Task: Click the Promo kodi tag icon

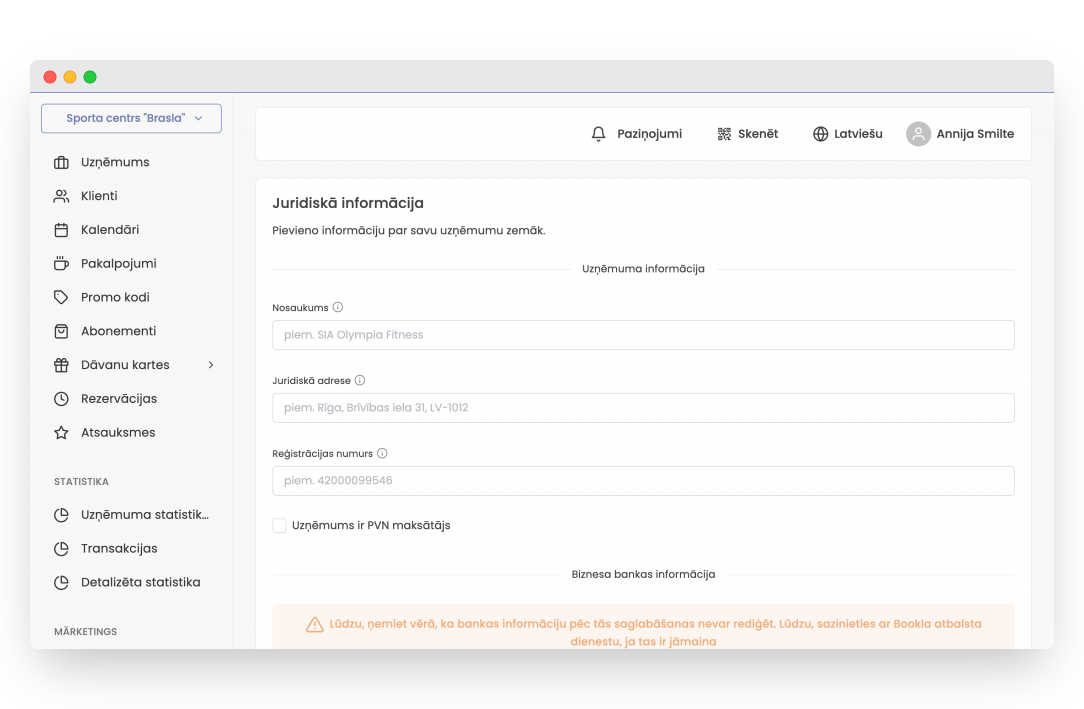Action: [61, 298]
